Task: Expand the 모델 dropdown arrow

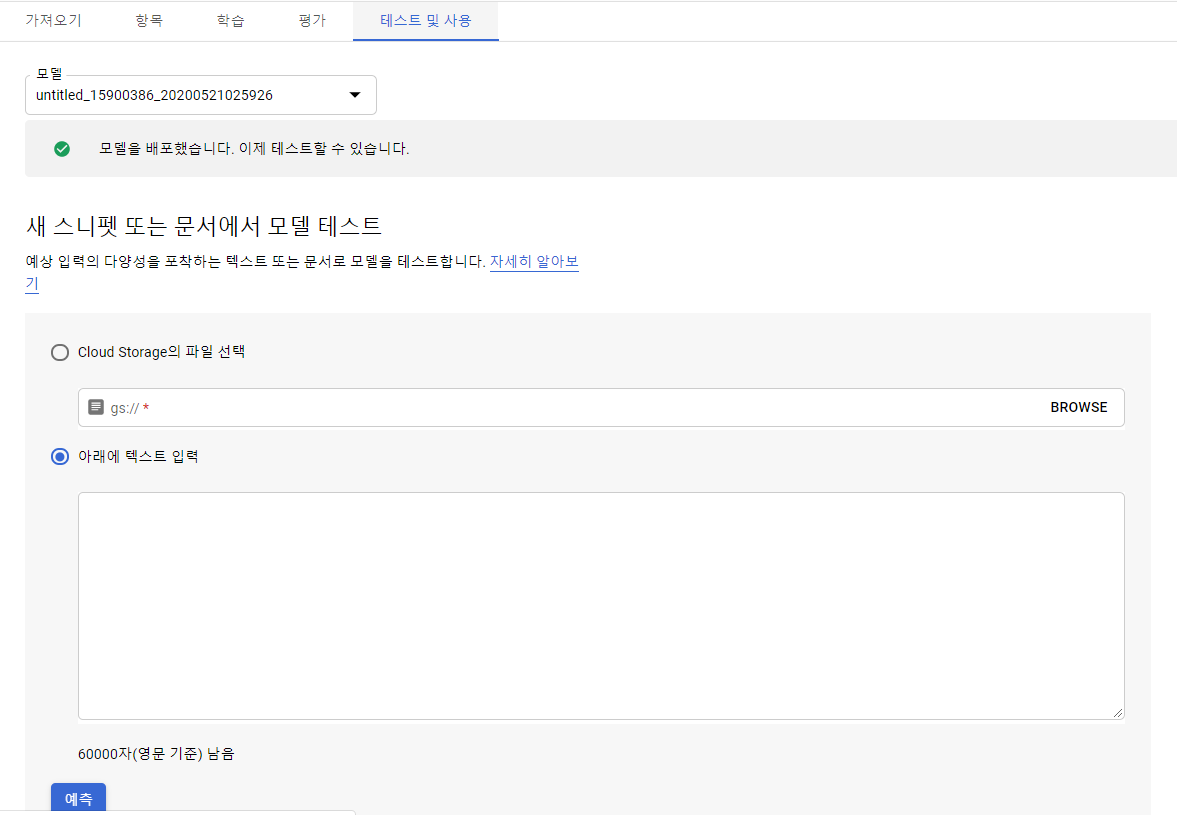Action: (355, 95)
